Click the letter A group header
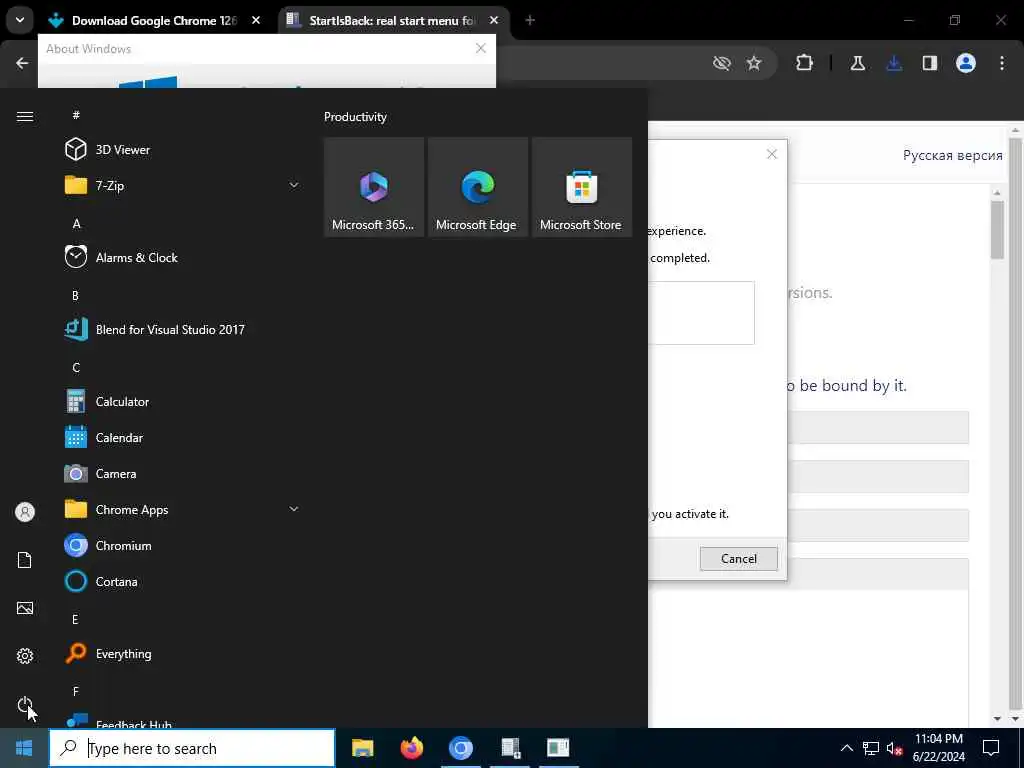 (76, 223)
